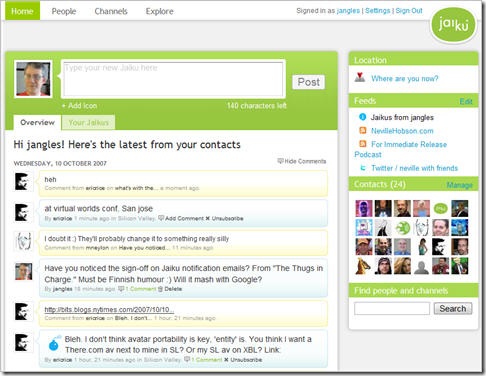Click the black silhouette contact in Contacts grid
Screen dimensions: 486x376
tap(440, 247)
